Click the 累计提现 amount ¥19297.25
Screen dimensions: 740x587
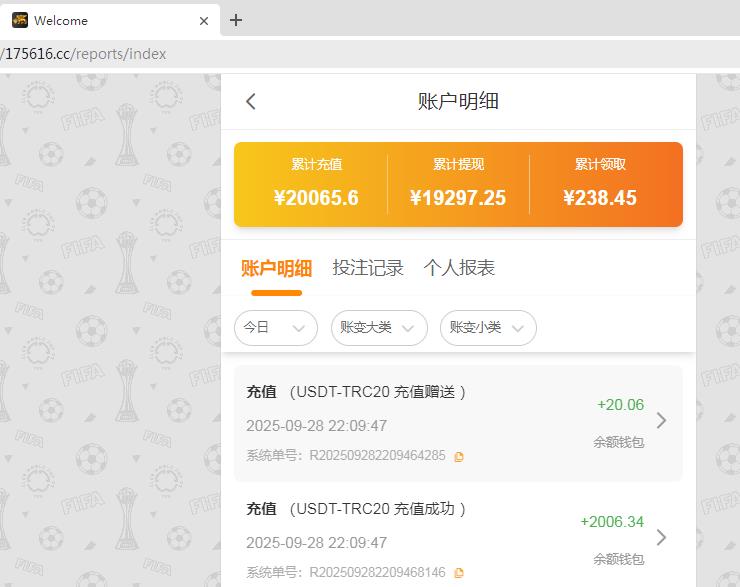click(458, 198)
